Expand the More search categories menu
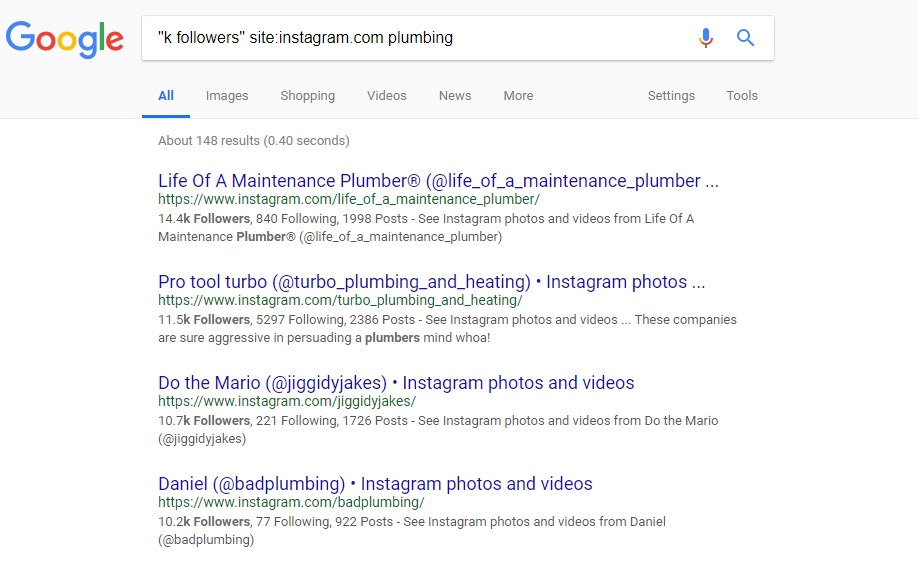Image resolution: width=919 pixels, height=568 pixels. [x=519, y=96]
